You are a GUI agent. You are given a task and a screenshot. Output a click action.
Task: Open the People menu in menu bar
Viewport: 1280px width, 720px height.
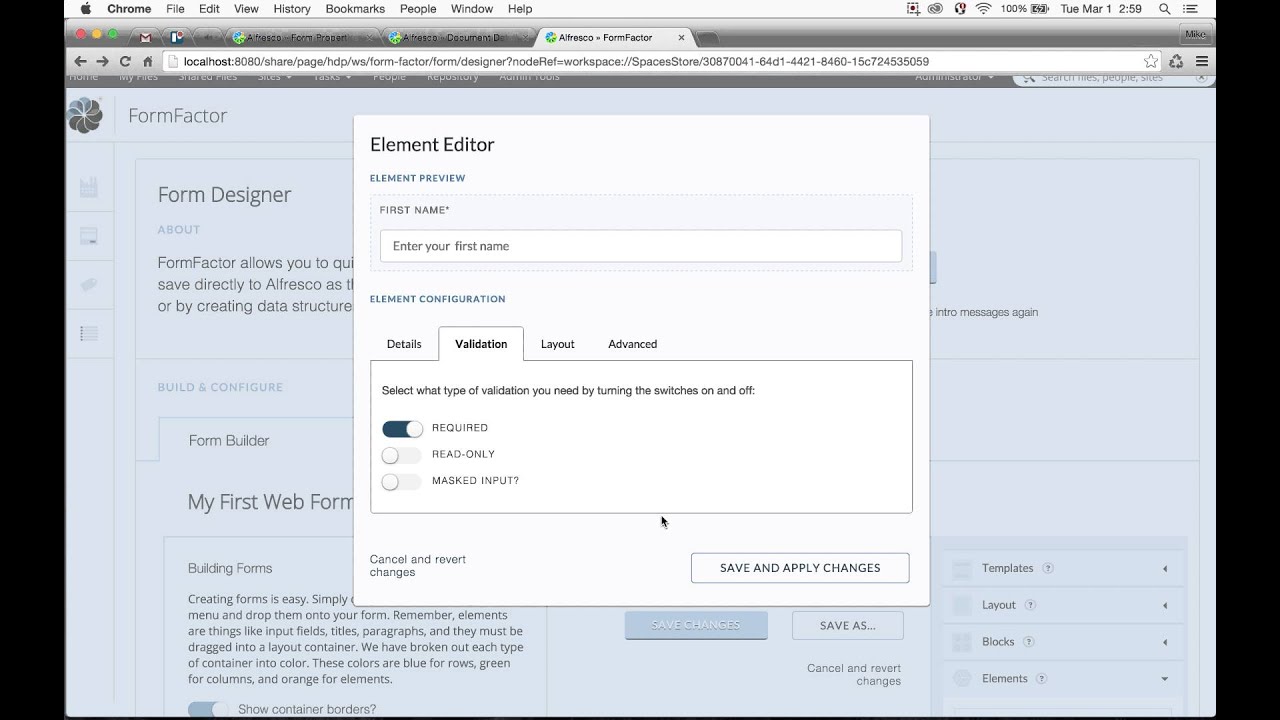418,9
